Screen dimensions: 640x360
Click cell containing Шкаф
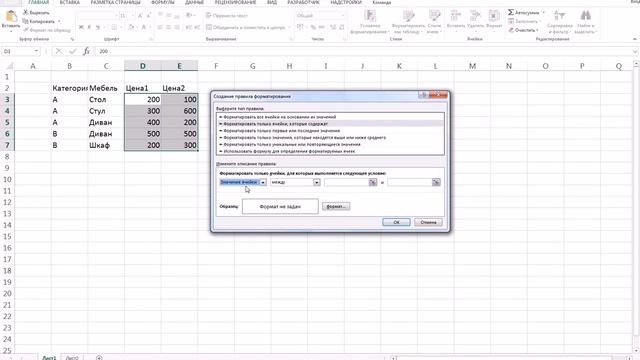point(106,145)
